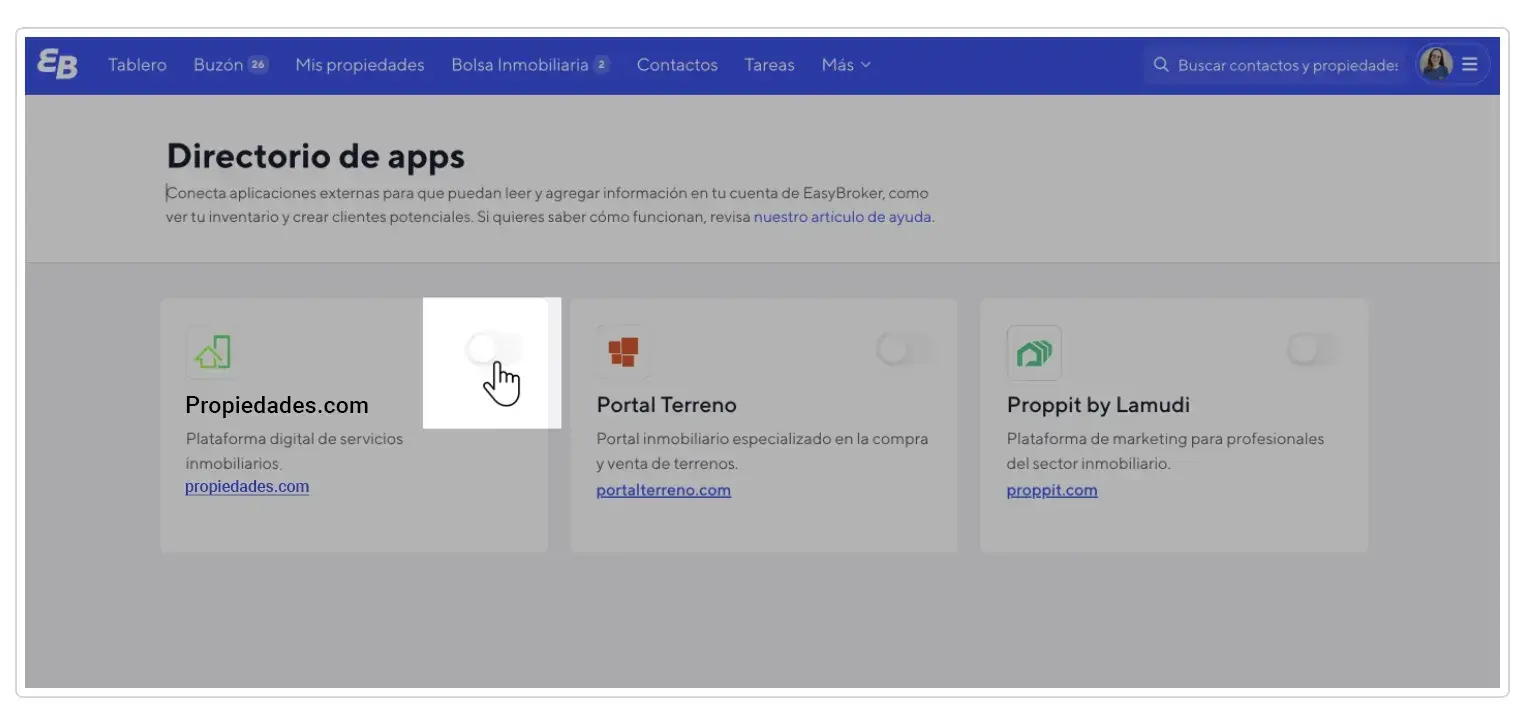
Task: Open the Contactos section
Action: pos(677,64)
